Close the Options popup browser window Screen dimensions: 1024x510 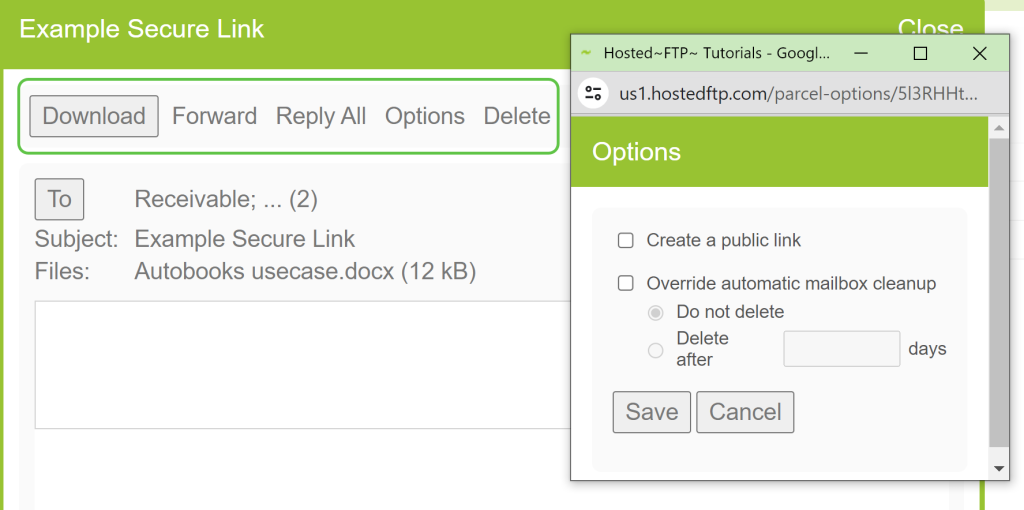(x=980, y=53)
